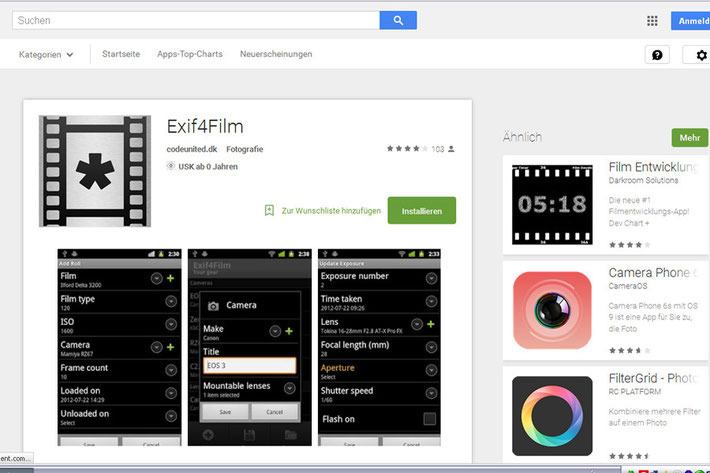Click the Ähnlich section heading
The width and height of the screenshot is (710, 473).
[x=522, y=137]
